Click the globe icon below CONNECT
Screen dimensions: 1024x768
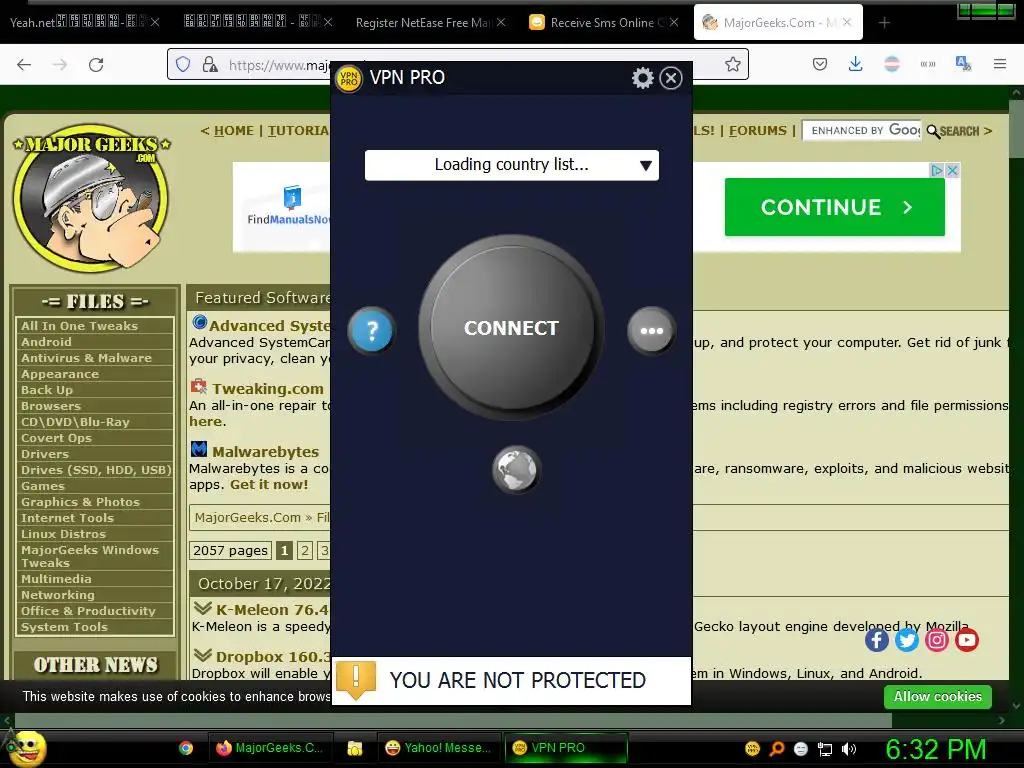(x=515, y=470)
